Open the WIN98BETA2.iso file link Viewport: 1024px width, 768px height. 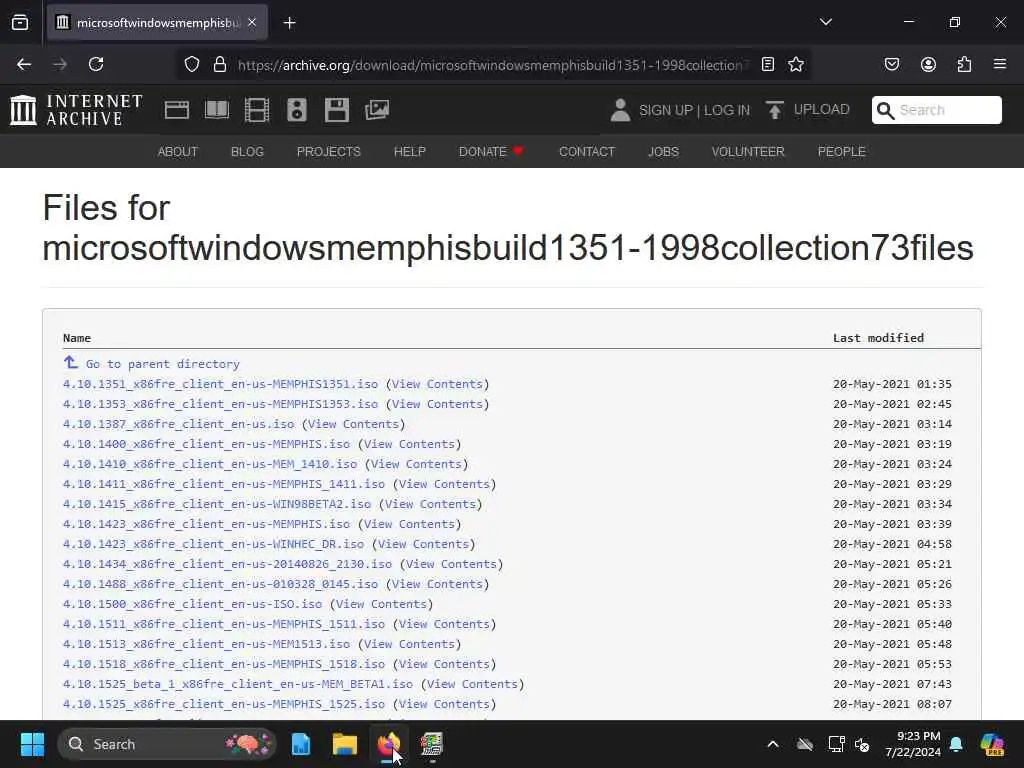point(217,504)
